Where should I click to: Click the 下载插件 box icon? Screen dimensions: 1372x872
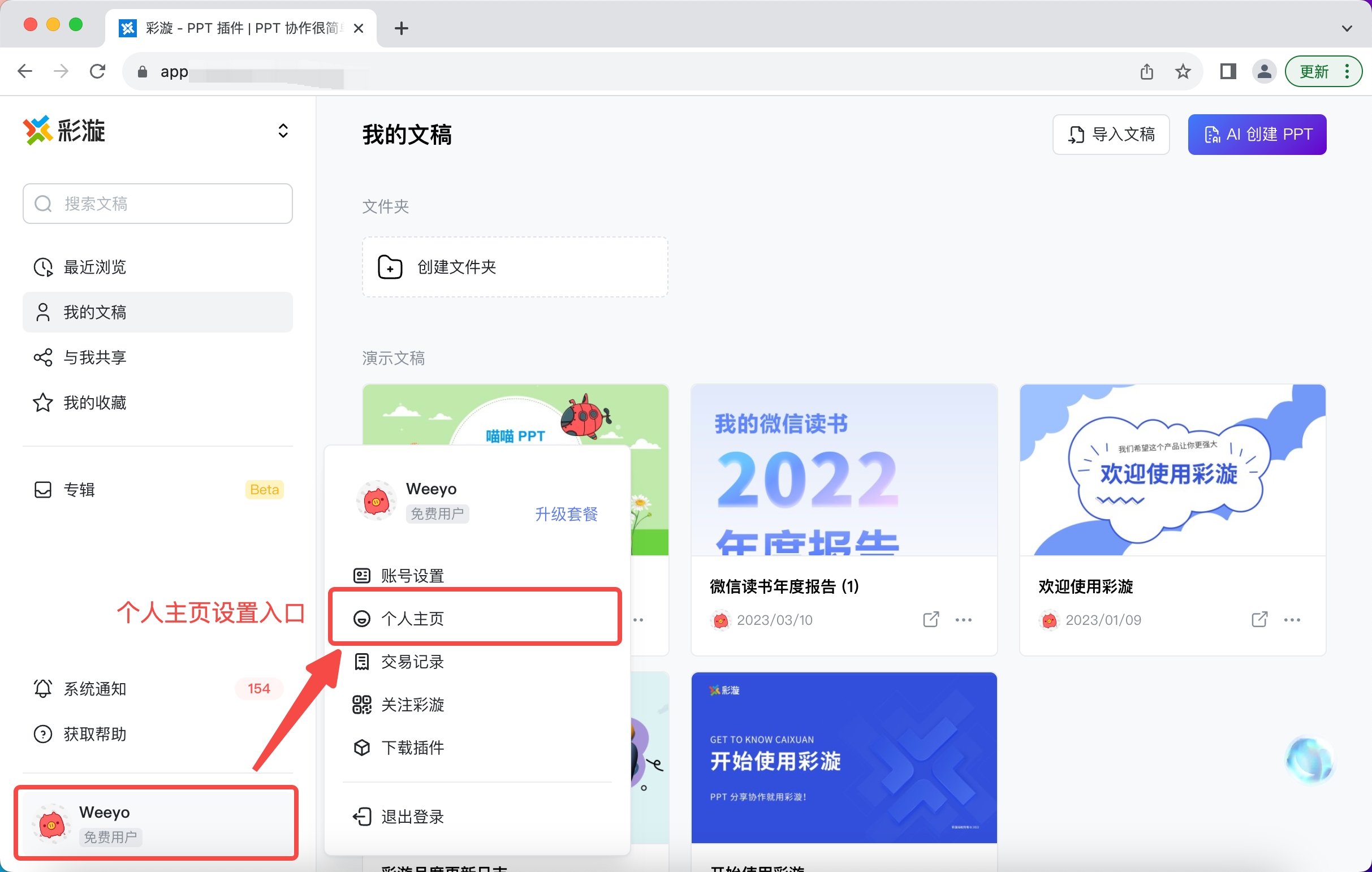coord(362,747)
